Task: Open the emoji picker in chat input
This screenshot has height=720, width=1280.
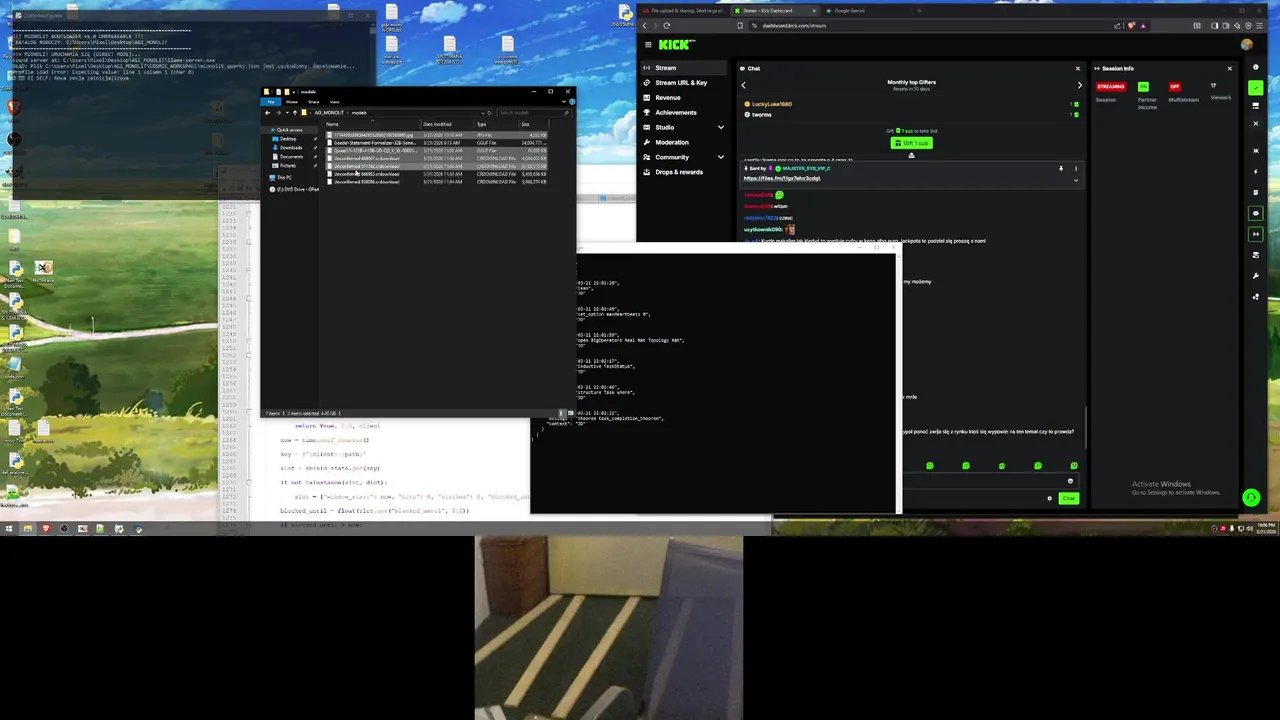Action: [1070, 481]
